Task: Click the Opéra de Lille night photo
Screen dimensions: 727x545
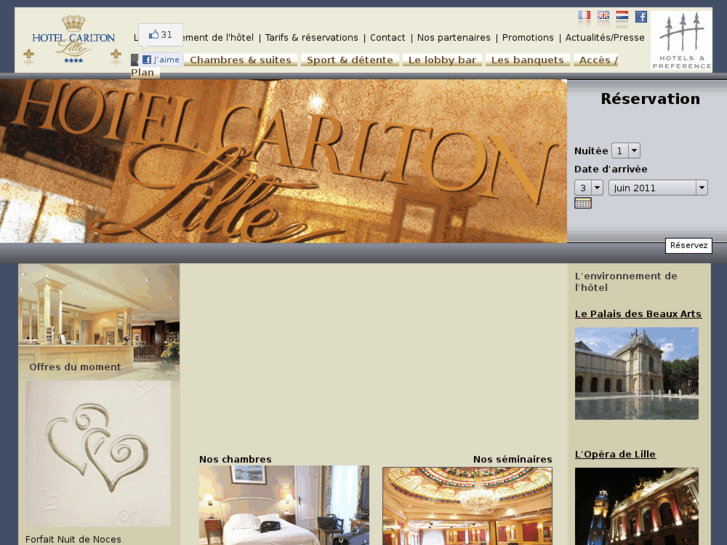Action: pos(637,506)
